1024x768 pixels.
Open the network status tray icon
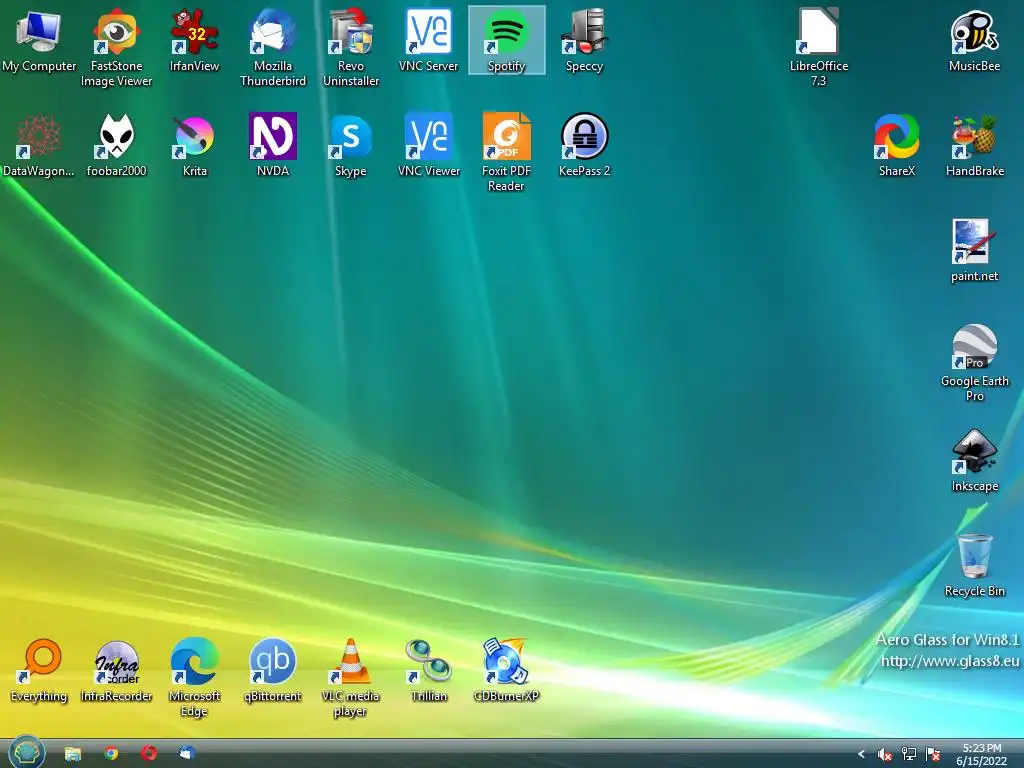(x=908, y=754)
